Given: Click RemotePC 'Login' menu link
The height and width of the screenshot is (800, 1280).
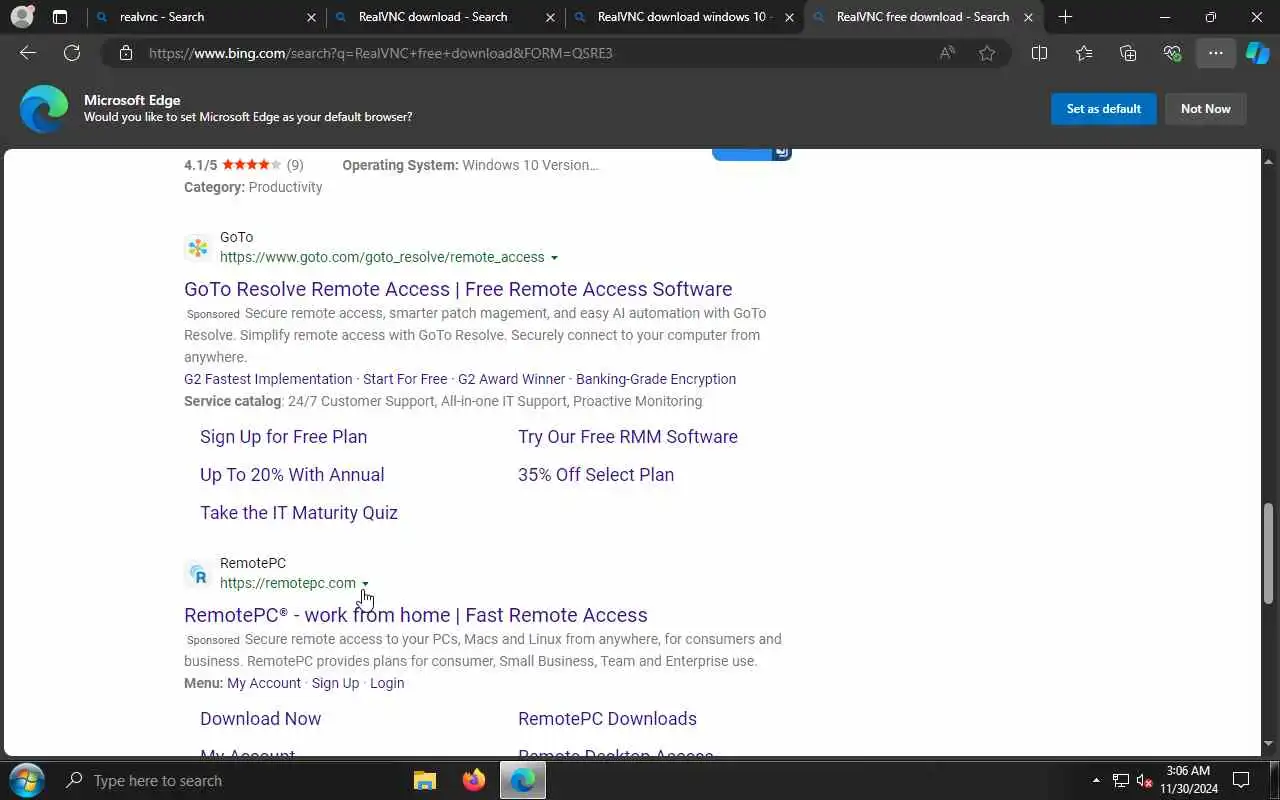Looking at the screenshot, I should pyautogui.click(x=387, y=683).
